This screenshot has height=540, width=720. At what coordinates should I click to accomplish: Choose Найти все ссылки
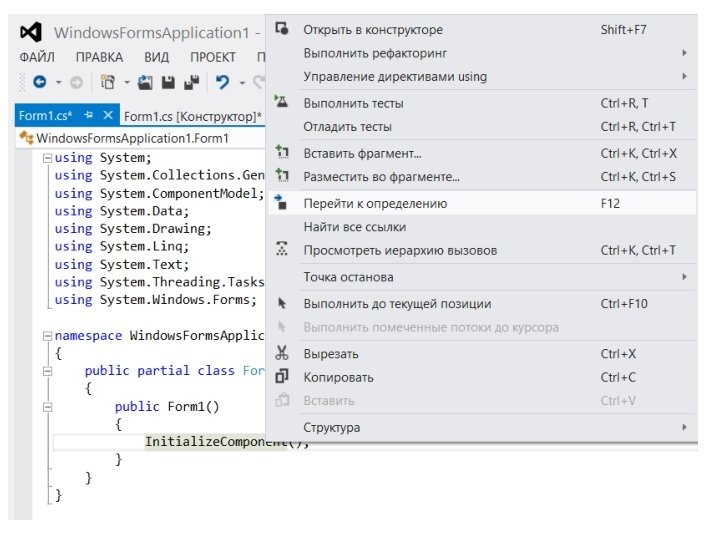pos(481,227)
